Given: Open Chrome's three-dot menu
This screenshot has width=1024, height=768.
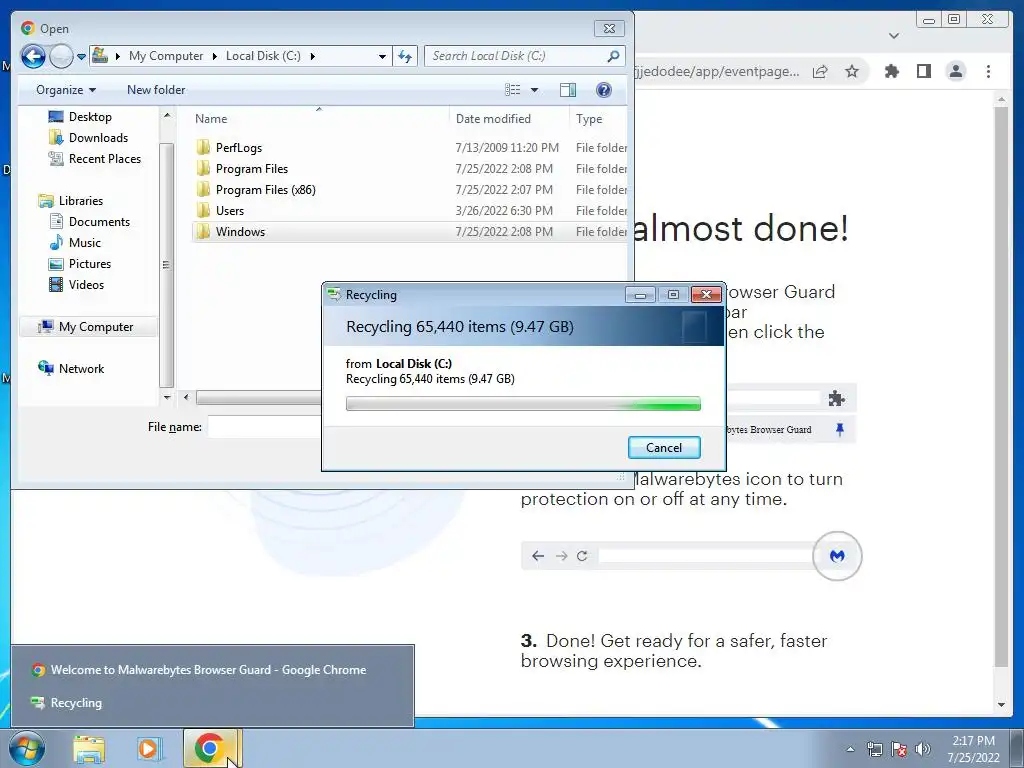Looking at the screenshot, I should (x=988, y=71).
